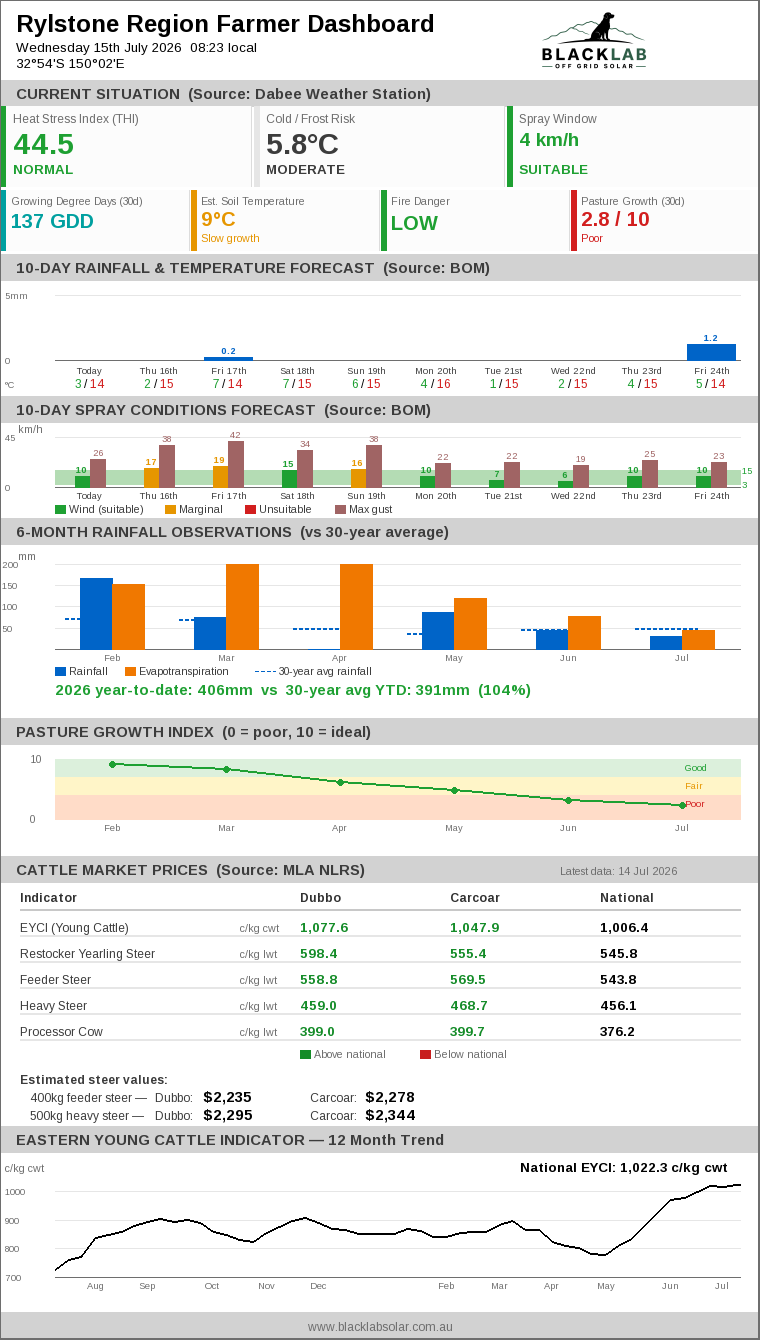
Task: Click the 137 GDD growing degree days value
Action: [52, 221]
